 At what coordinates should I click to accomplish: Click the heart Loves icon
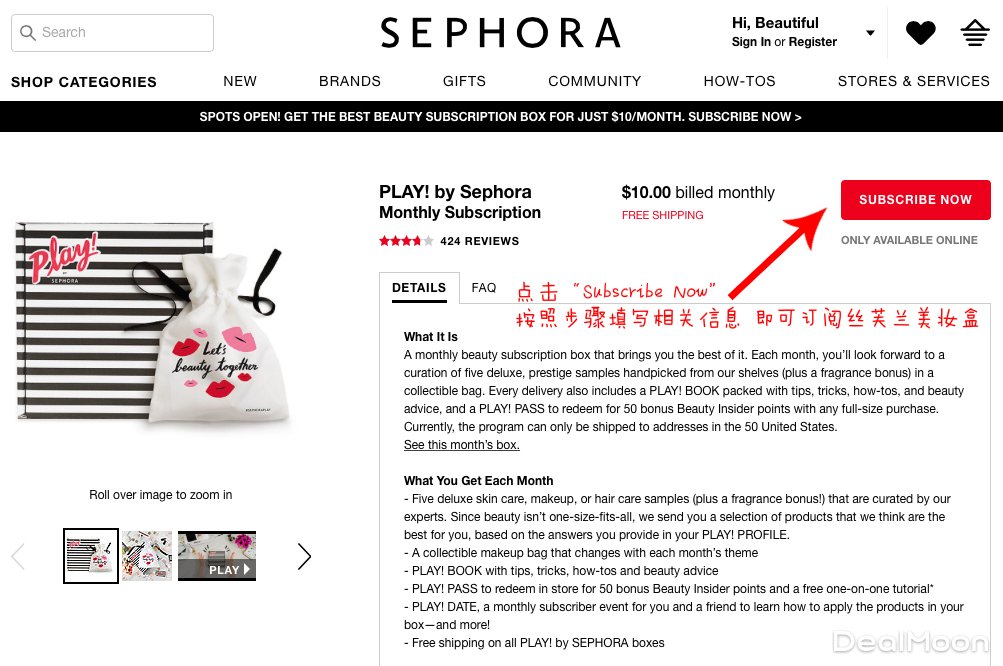pos(920,33)
